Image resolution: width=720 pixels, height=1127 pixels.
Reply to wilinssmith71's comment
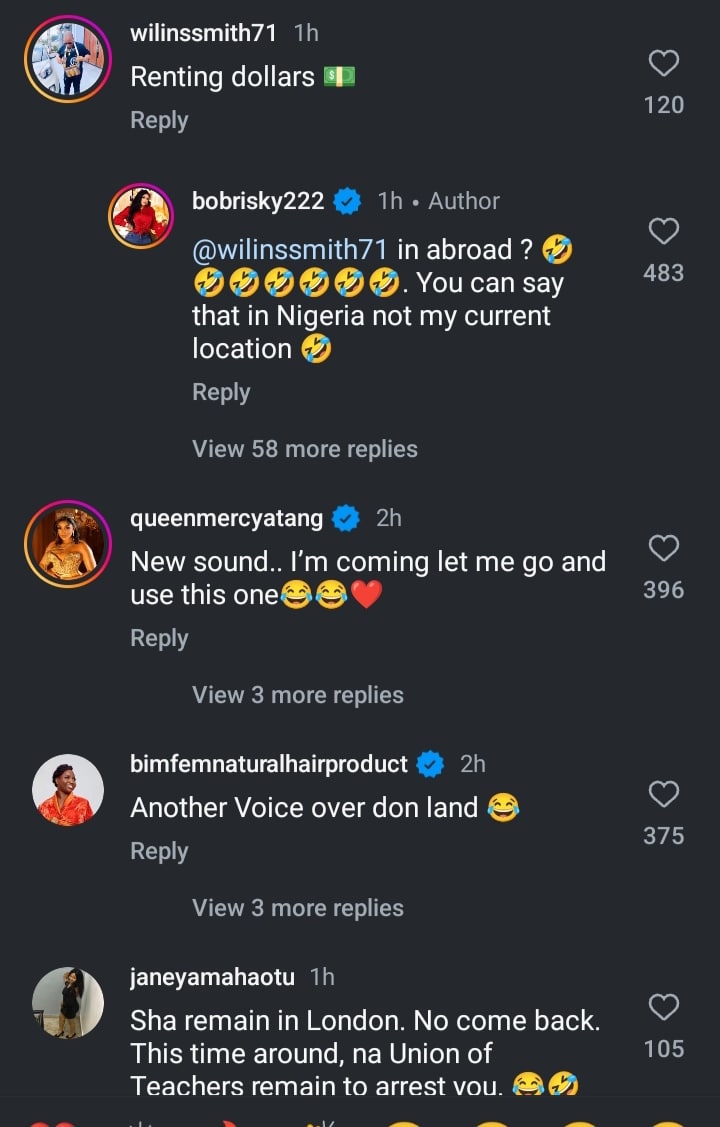(159, 120)
